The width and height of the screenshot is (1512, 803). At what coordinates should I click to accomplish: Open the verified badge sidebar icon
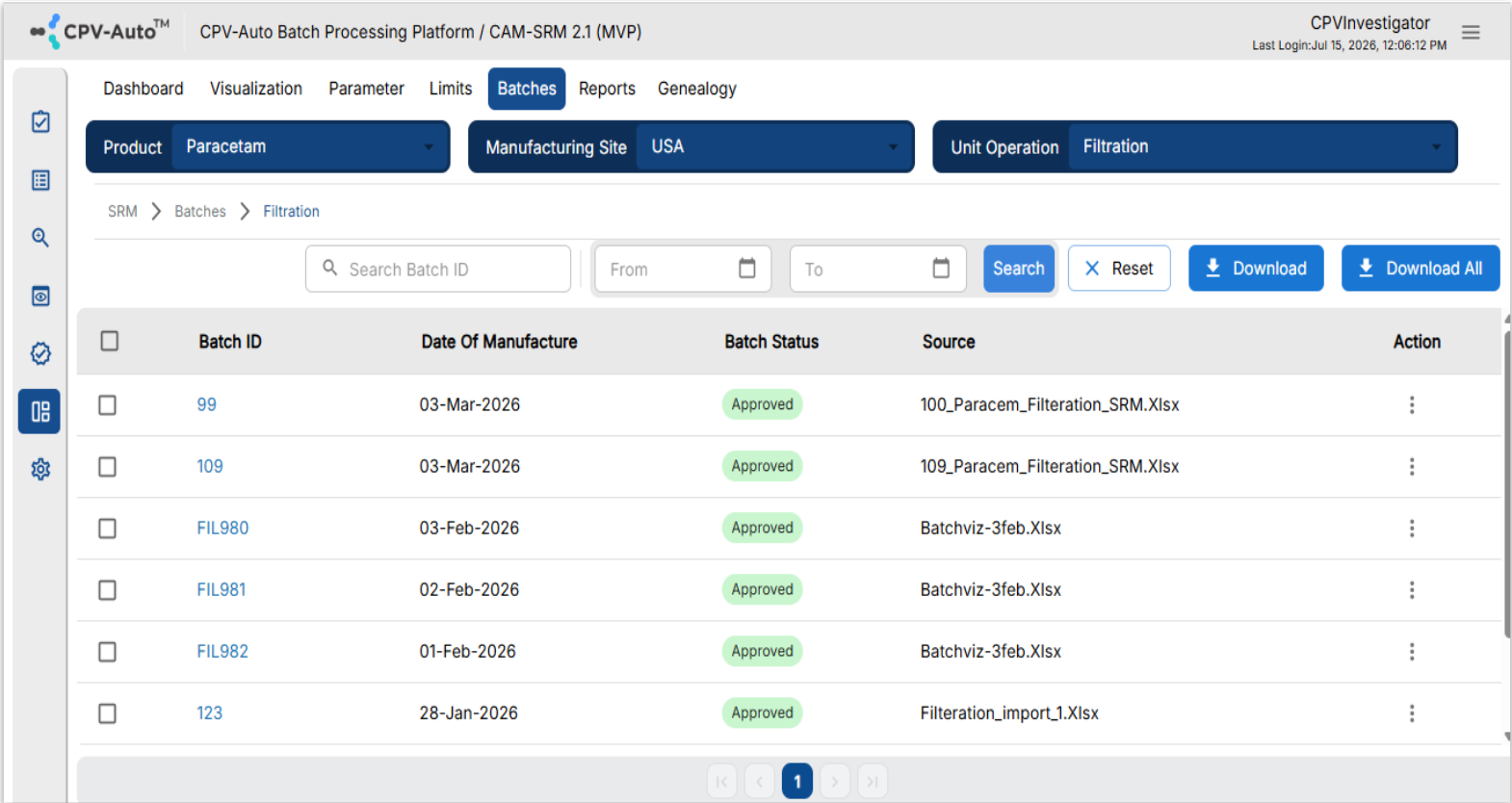(x=40, y=353)
